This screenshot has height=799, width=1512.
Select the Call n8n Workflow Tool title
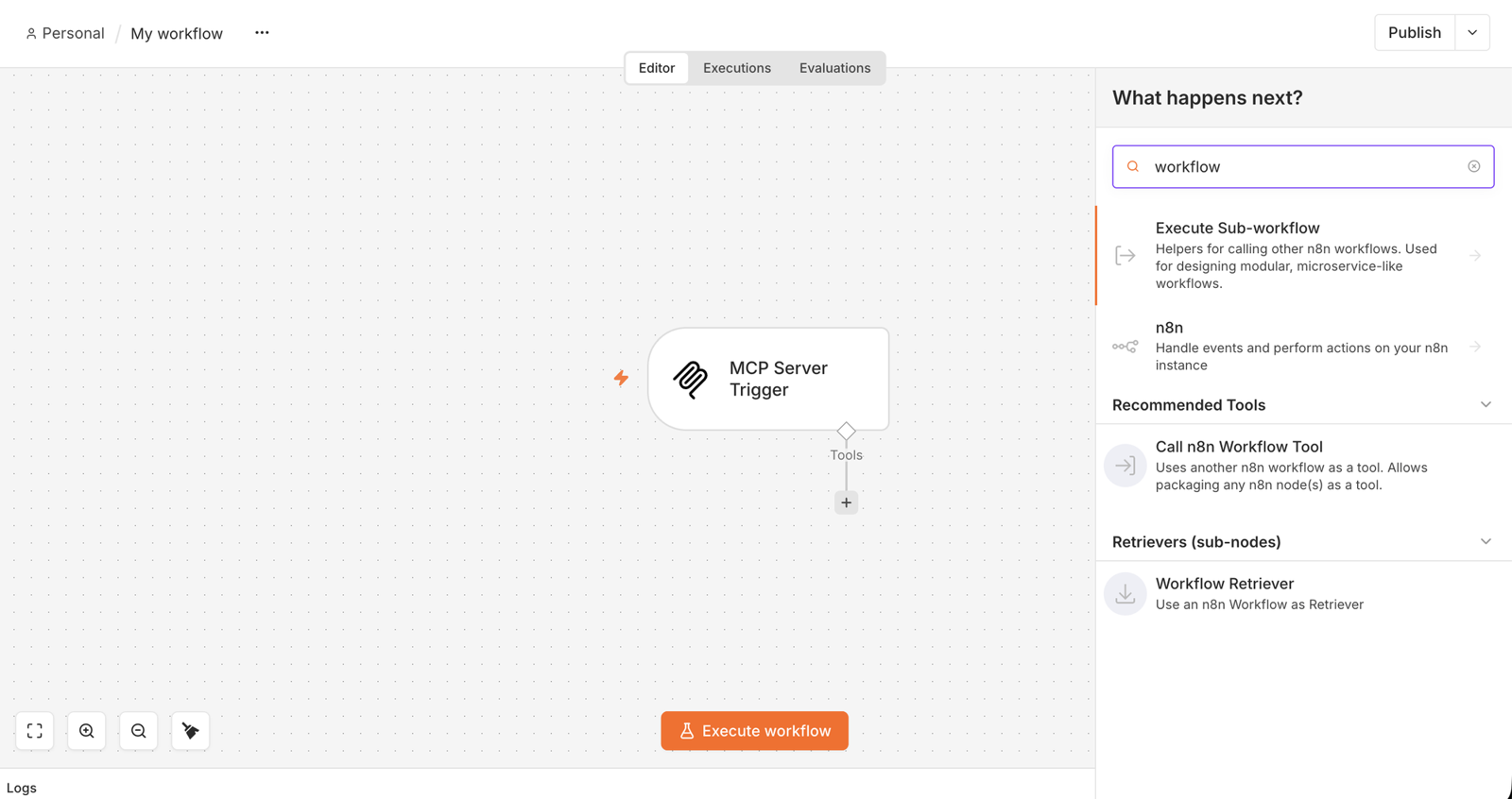click(x=1239, y=447)
